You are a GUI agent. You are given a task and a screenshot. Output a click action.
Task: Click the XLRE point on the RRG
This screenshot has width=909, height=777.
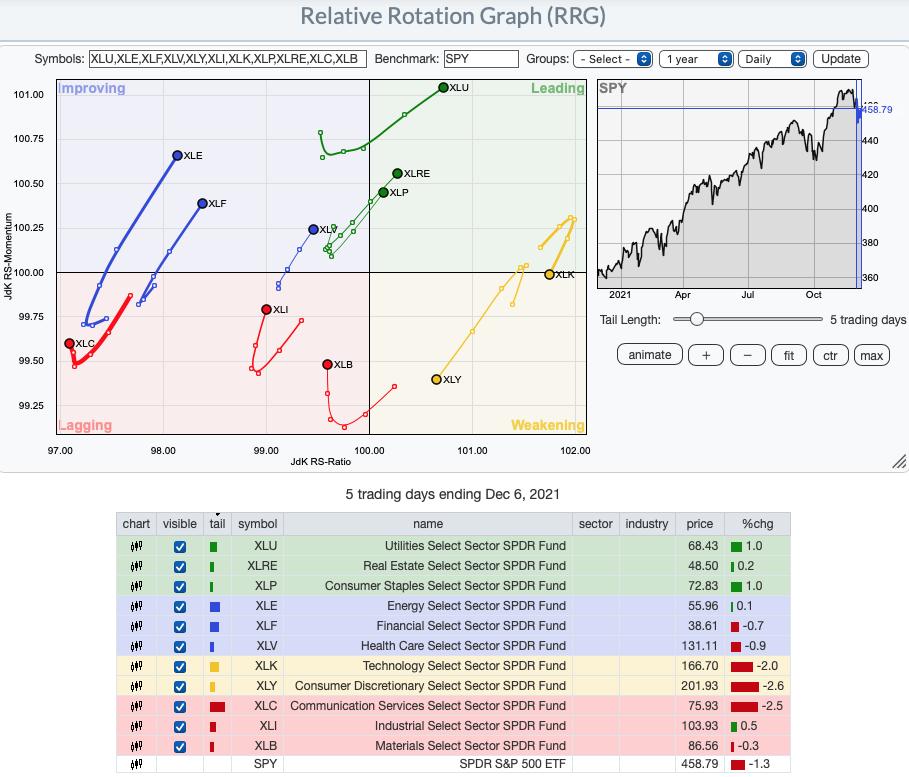(397, 173)
